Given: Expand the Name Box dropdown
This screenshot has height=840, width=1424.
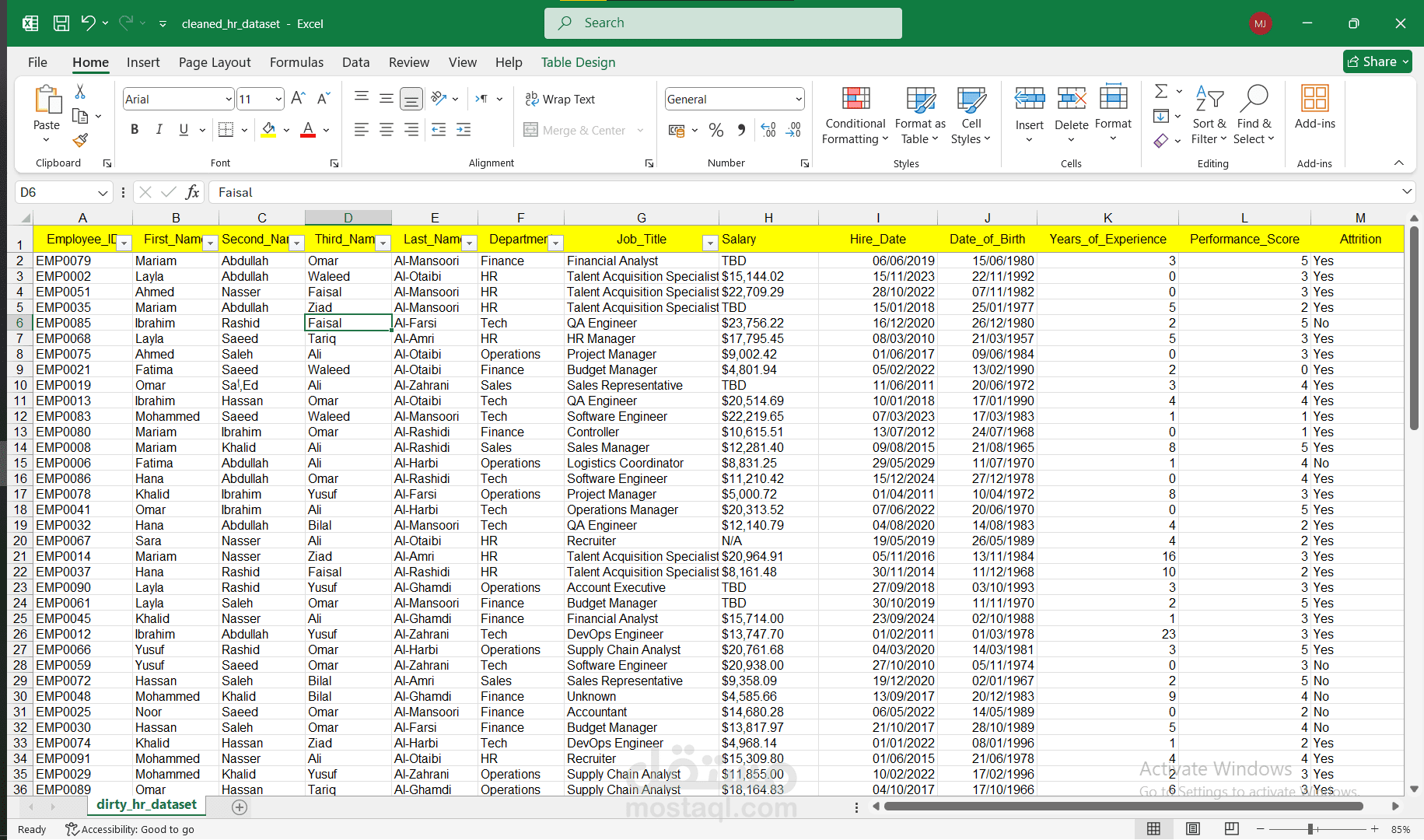Looking at the screenshot, I should [x=103, y=192].
